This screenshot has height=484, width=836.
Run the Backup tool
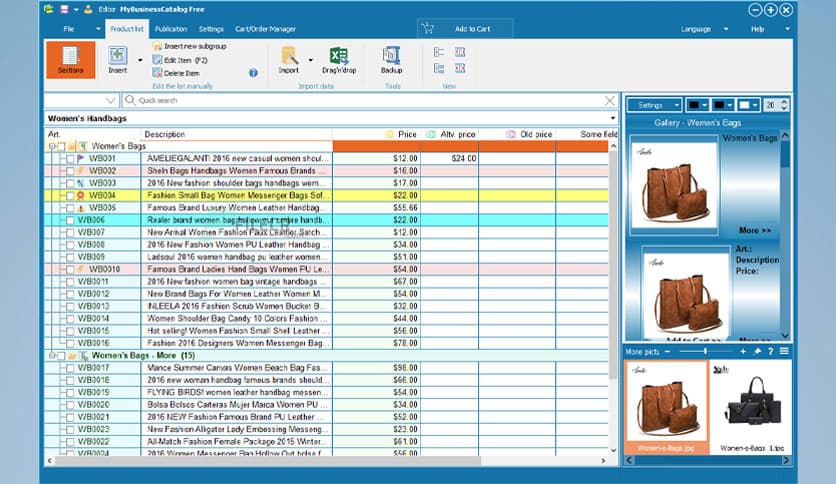pyautogui.click(x=391, y=60)
